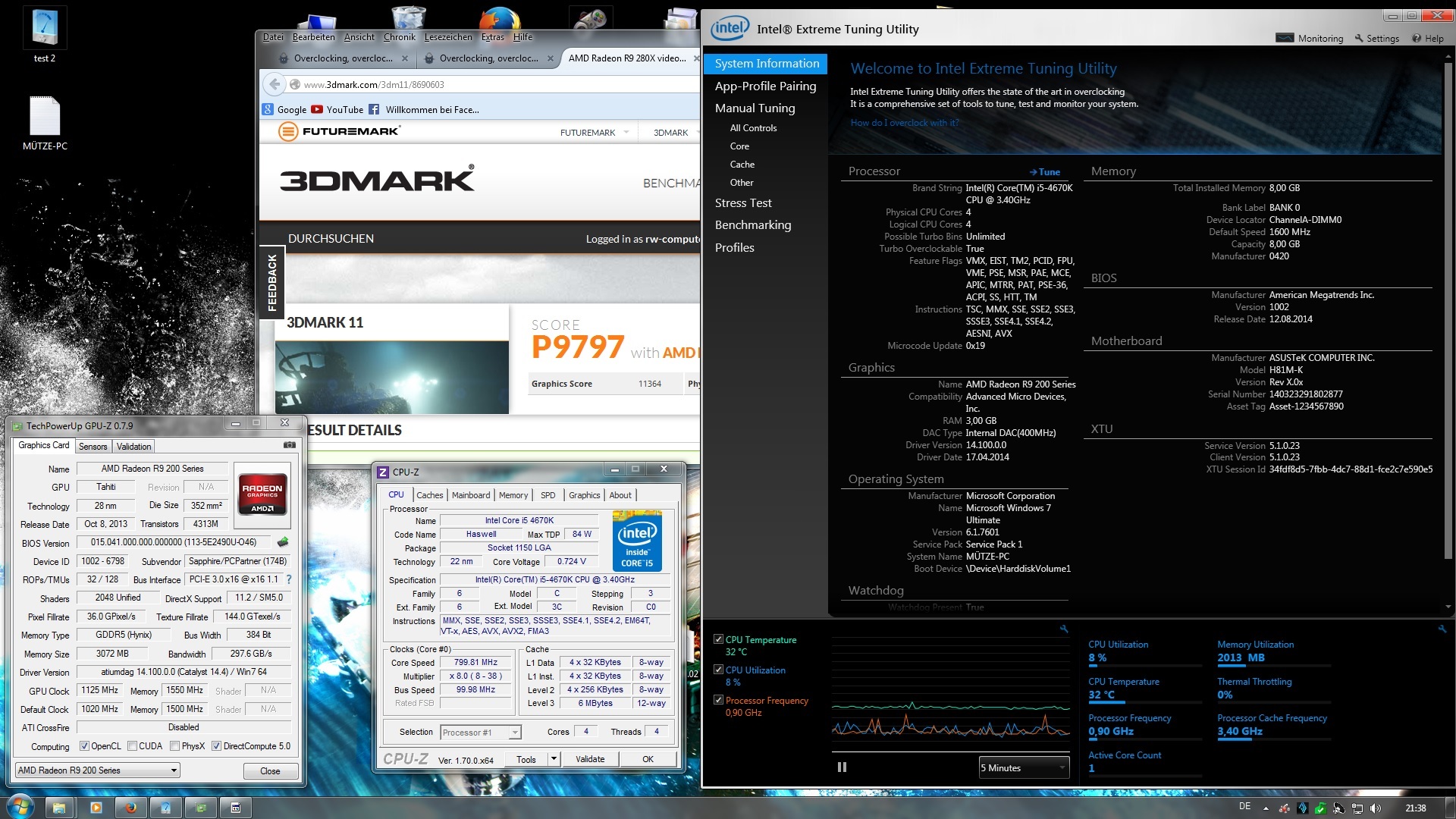
Task: Open the 3DMARK site menu dropdown
Action: pyautogui.click(x=677, y=132)
